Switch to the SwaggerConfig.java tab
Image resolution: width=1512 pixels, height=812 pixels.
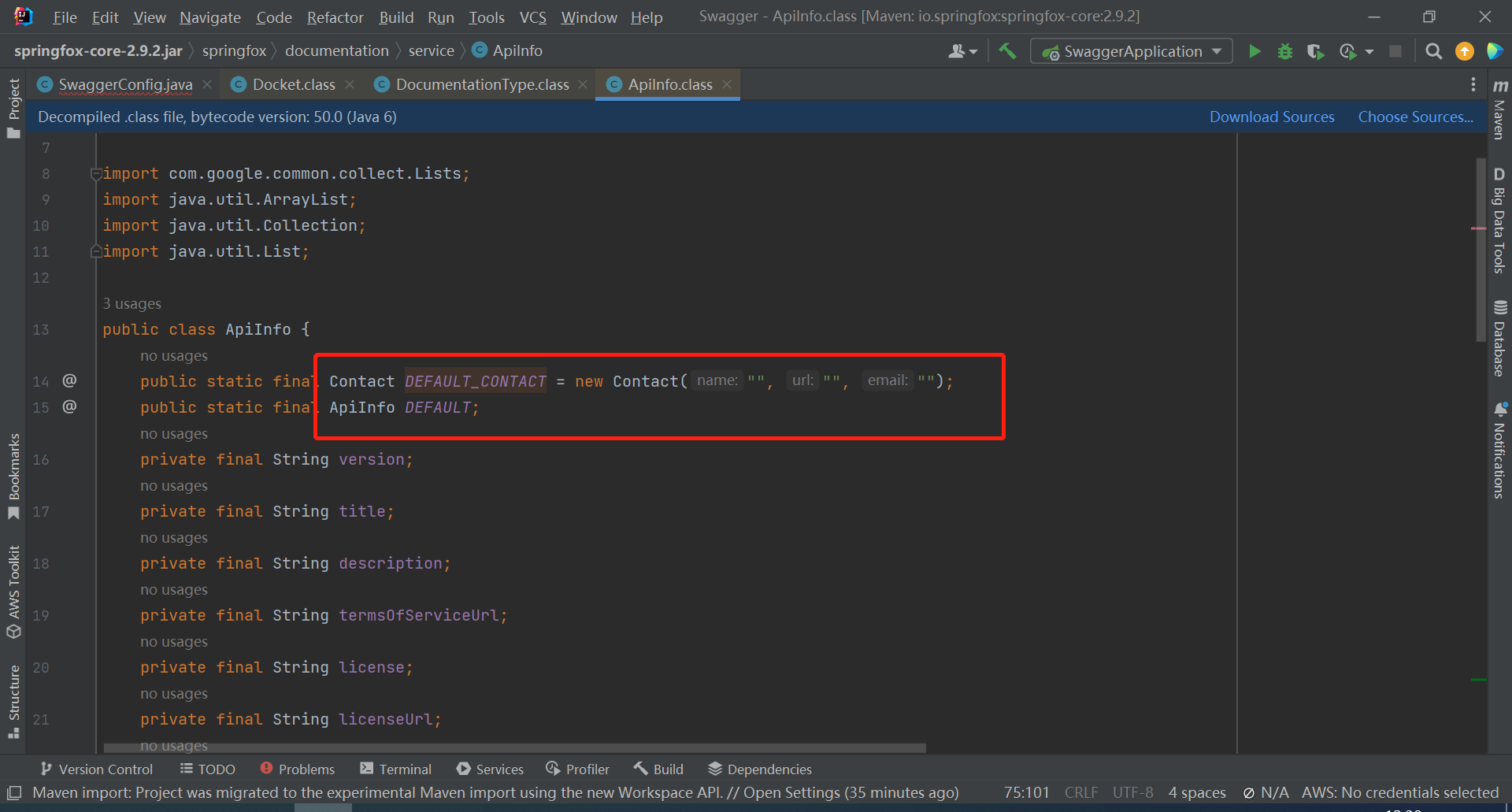click(124, 84)
